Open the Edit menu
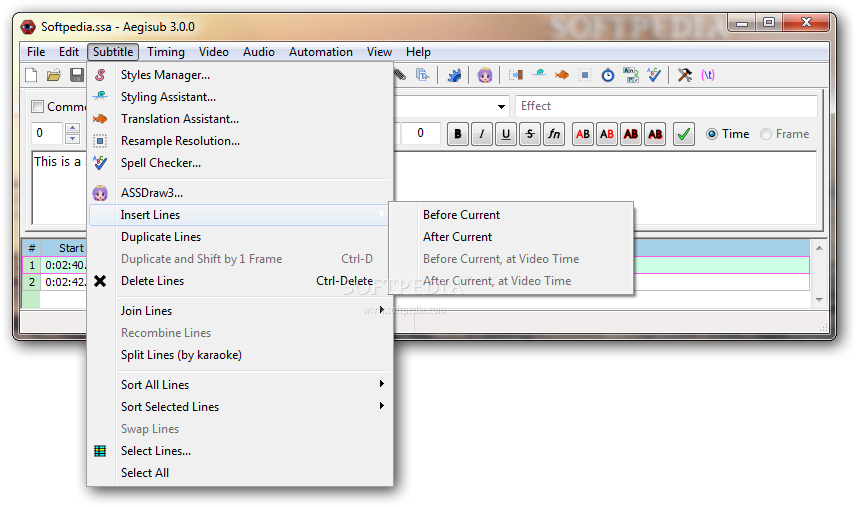The height and width of the screenshot is (507, 857). (x=69, y=52)
